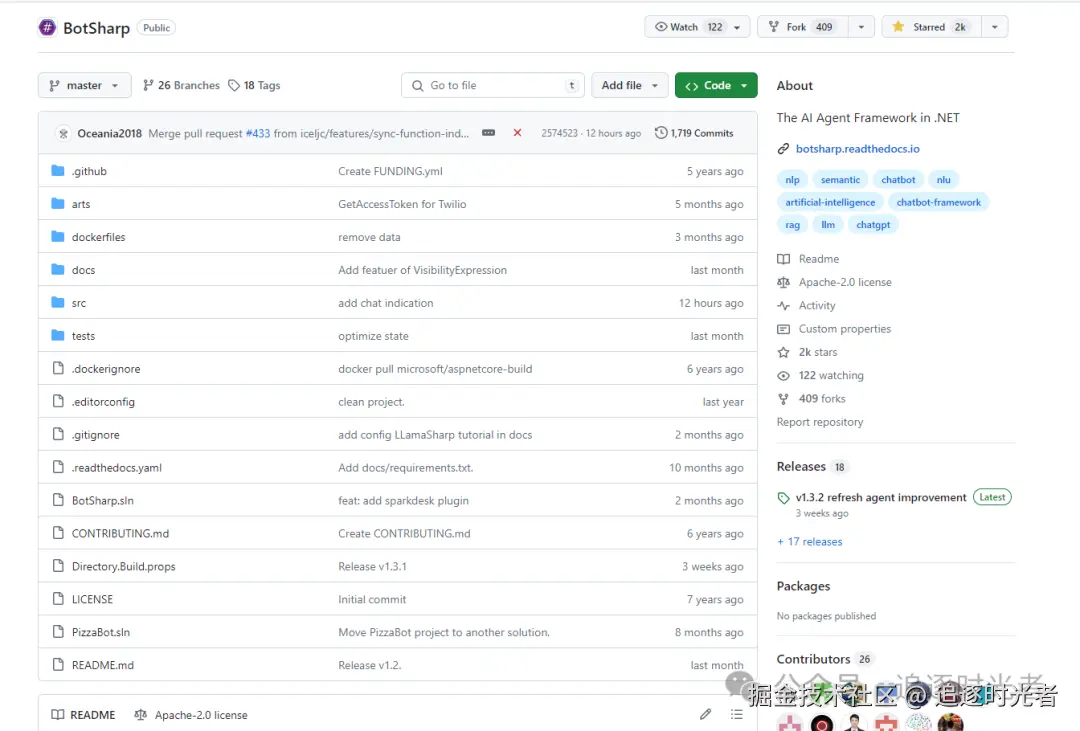Screen dimensions: 1080x731
Task: Open the .readthedocs.yaml file
Action: pyautogui.click(x=116, y=468)
